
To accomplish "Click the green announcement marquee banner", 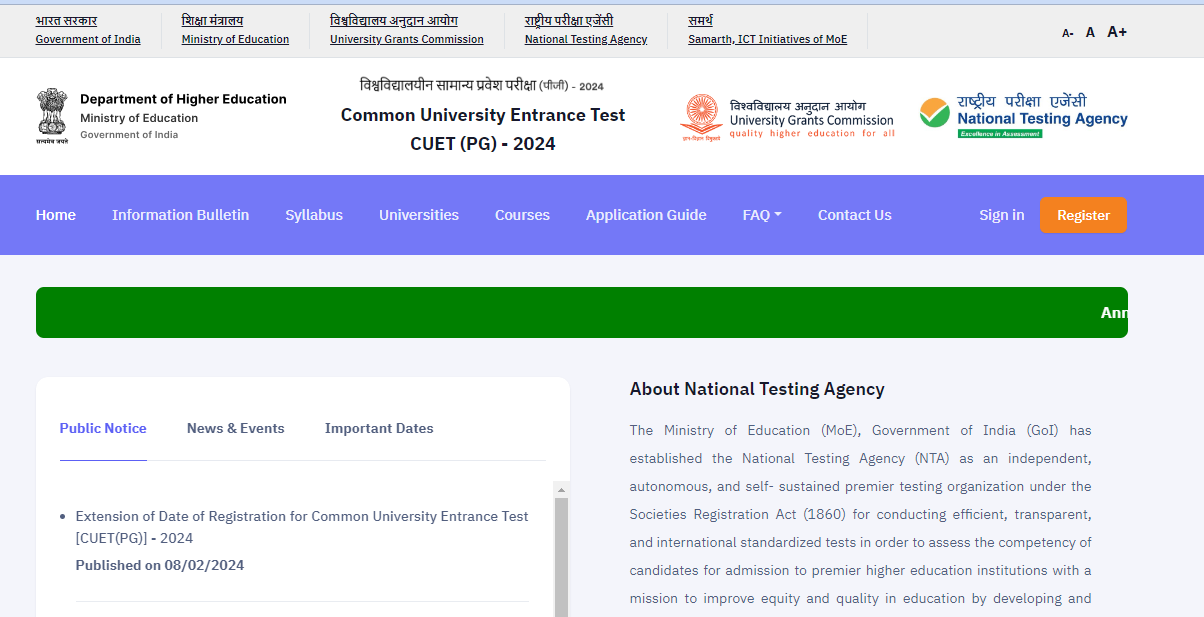I will [581, 312].
